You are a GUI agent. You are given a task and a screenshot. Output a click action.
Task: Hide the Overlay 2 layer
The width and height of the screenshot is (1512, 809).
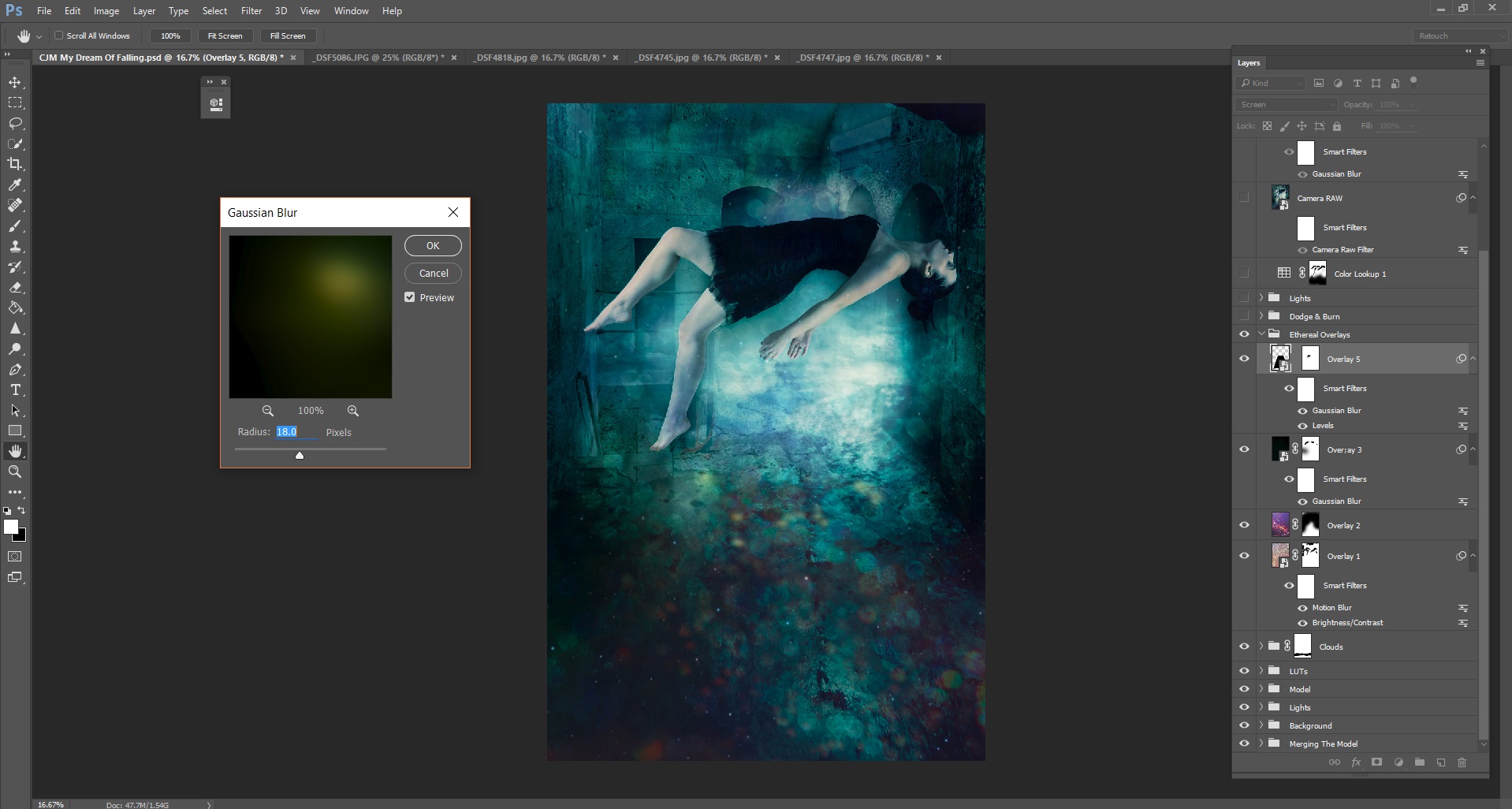coord(1246,524)
